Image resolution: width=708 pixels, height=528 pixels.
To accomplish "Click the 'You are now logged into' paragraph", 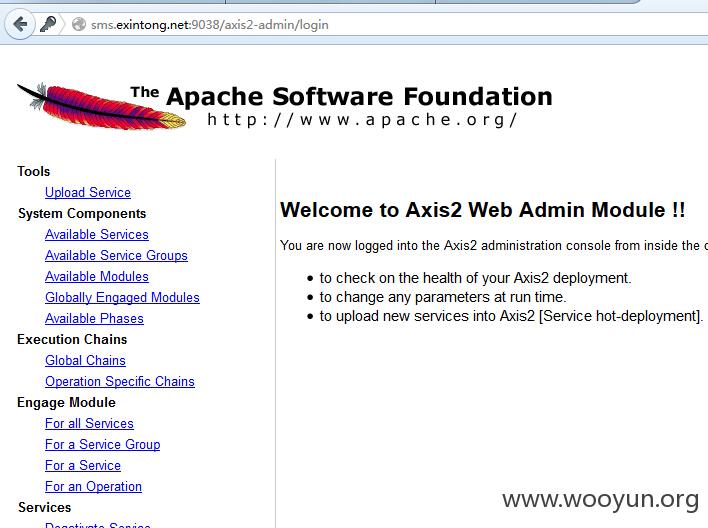I will (x=494, y=246).
